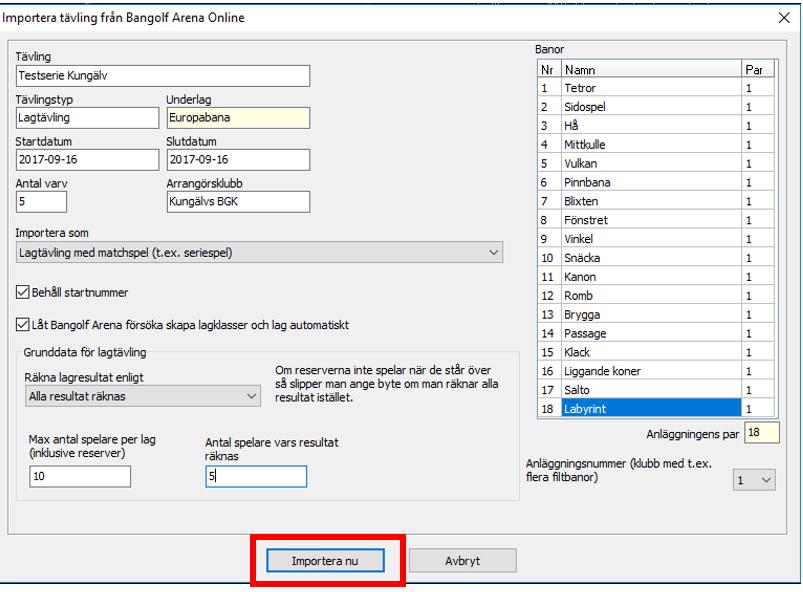This screenshot has height=592, width=803.
Task: Select the Vinkel row in Banor
Action: (656, 239)
